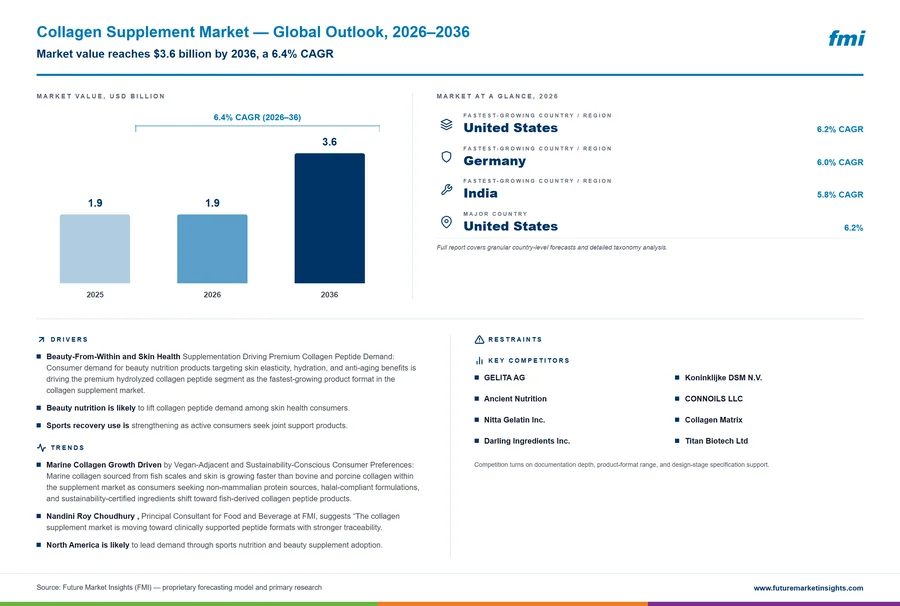Click Nitta Gelatin Inc. in competitors list
Image resolution: width=900 pixels, height=606 pixels.
click(514, 420)
